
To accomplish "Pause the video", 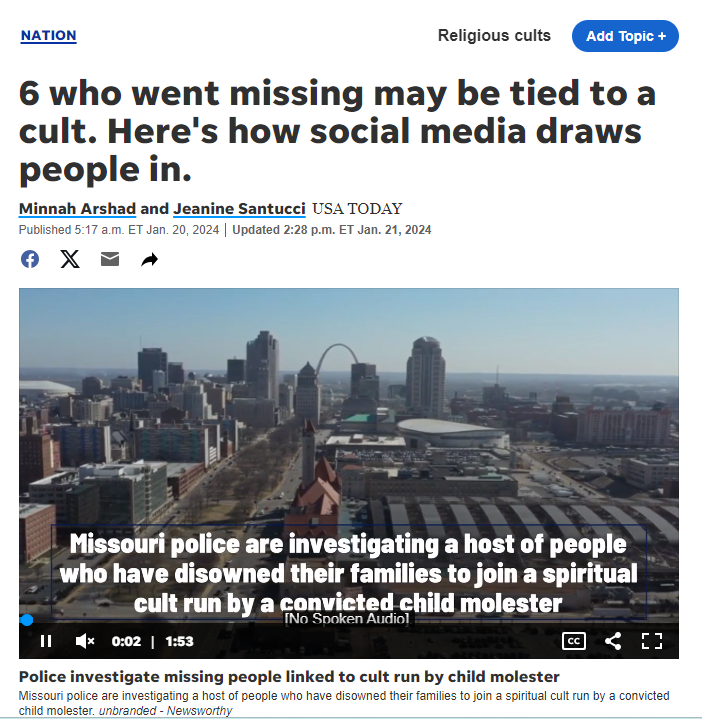I will (46, 641).
